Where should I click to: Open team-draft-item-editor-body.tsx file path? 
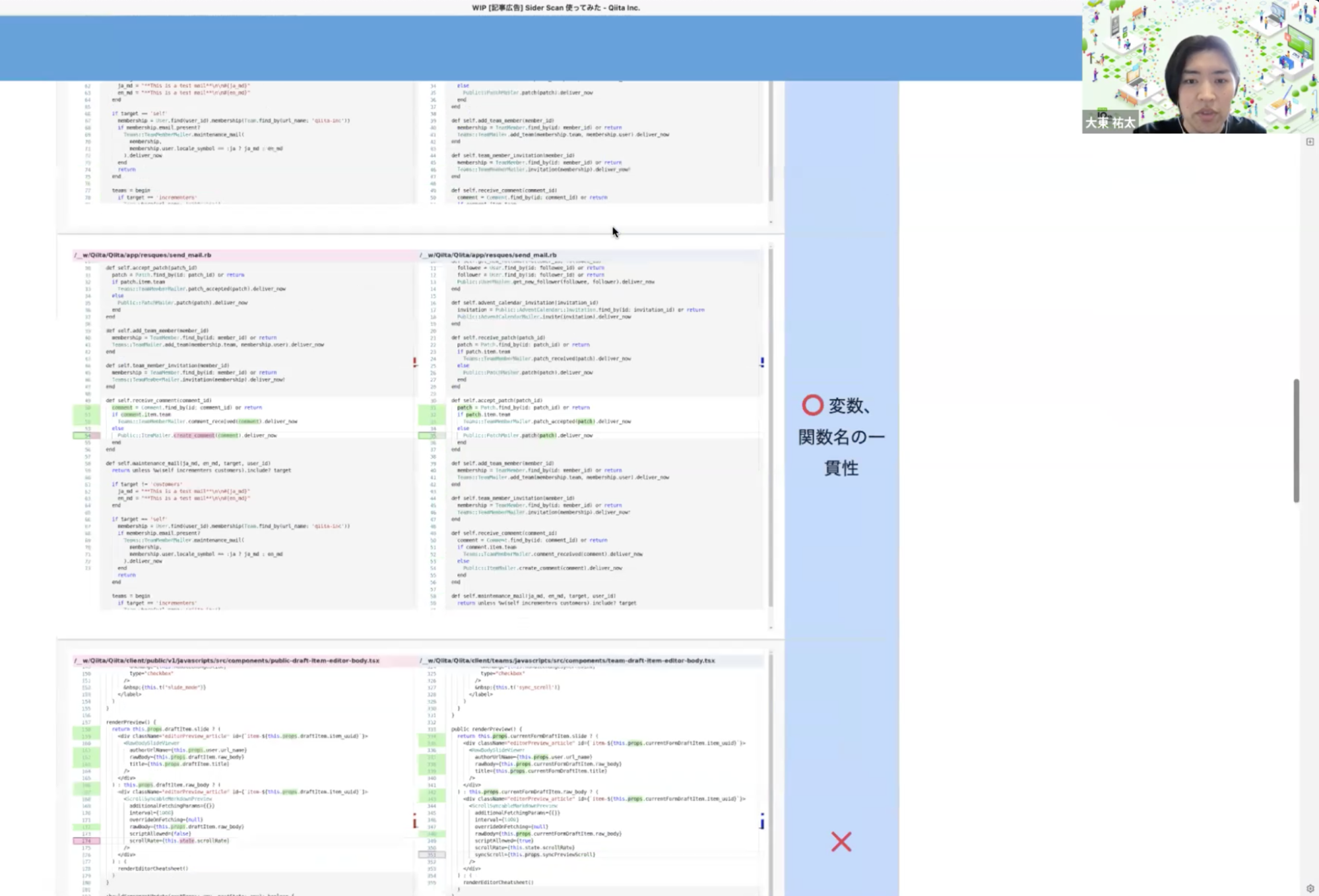pyautogui.click(x=567, y=660)
